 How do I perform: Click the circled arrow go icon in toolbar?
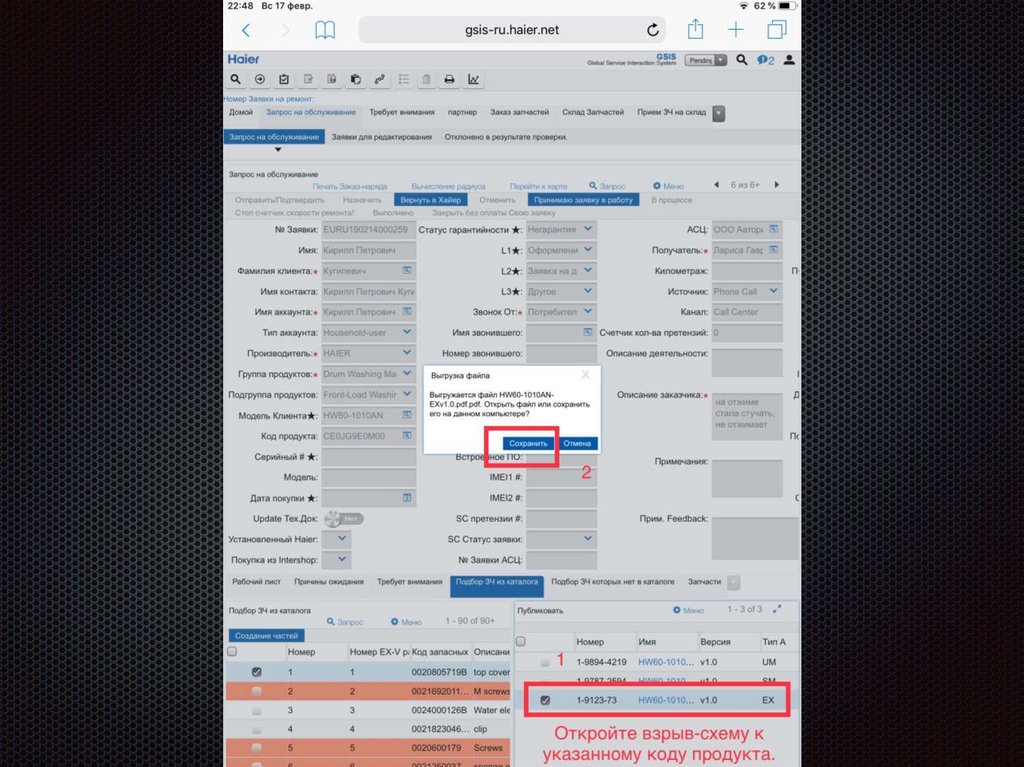click(260, 79)
